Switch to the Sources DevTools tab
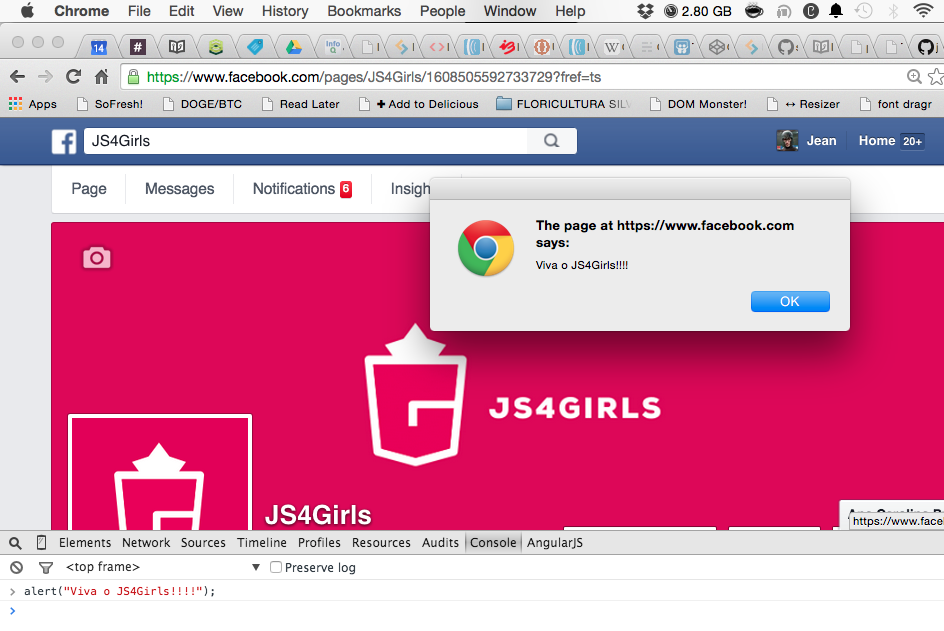The height and width of the screenshot is (631, 944). (x=203, y=542)
